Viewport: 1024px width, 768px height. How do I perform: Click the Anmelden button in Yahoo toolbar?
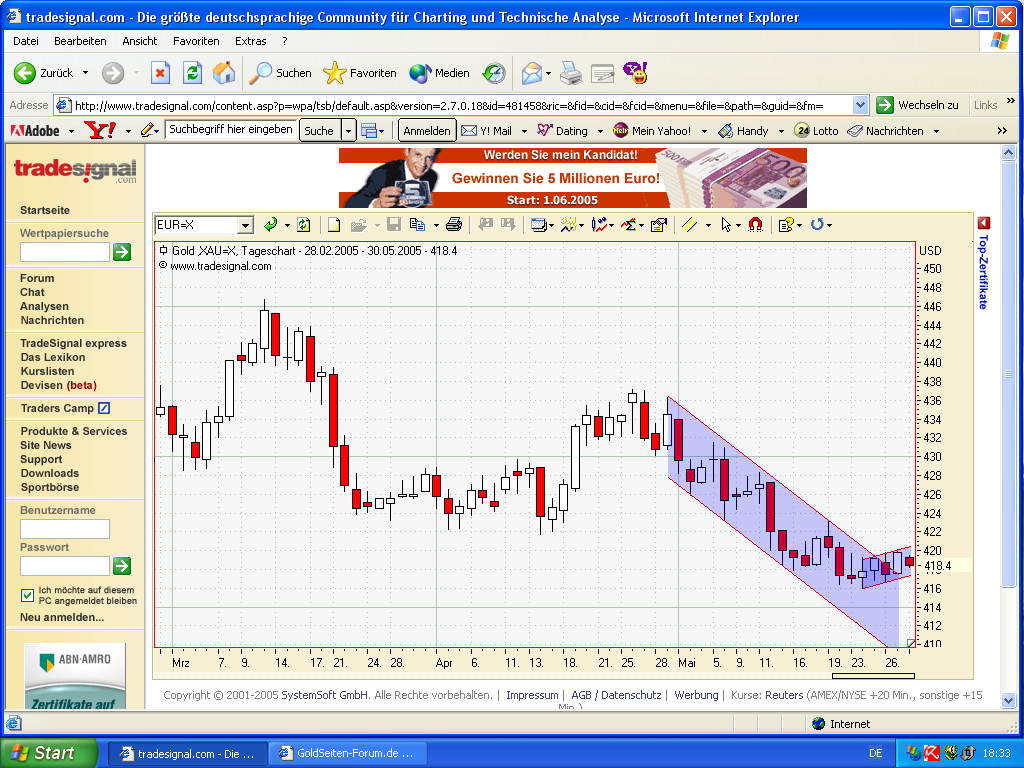click(427, 131)
